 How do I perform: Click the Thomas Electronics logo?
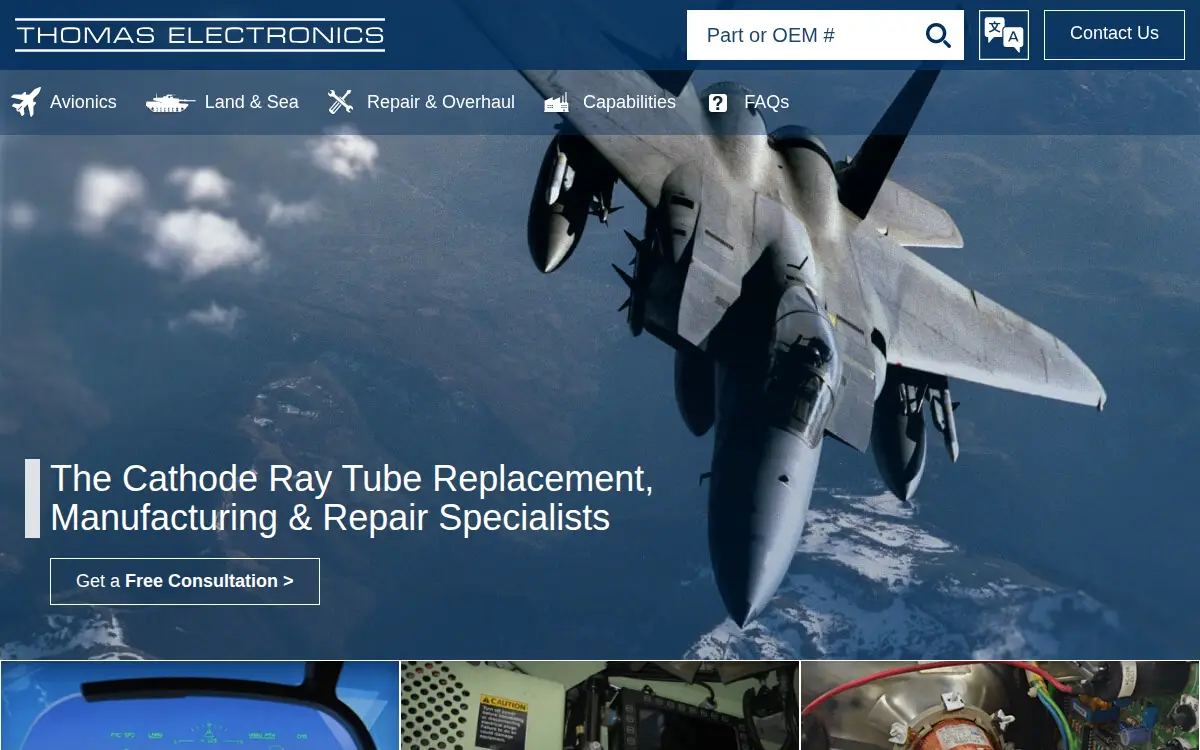200,35
